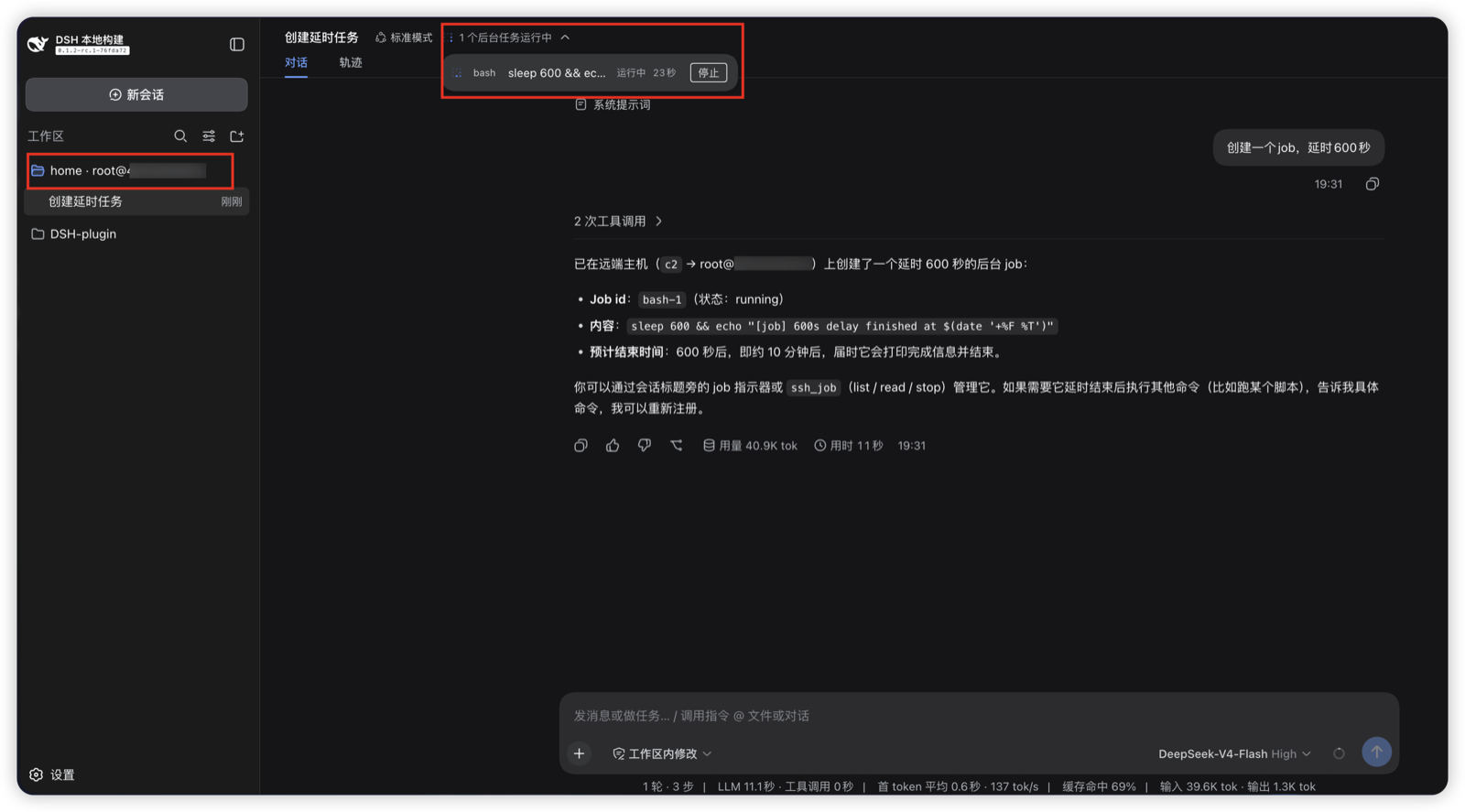Collapse the 1个后台任务运行中 panel
Viewport: 1465px width, 812px height.
coord(509,38)
